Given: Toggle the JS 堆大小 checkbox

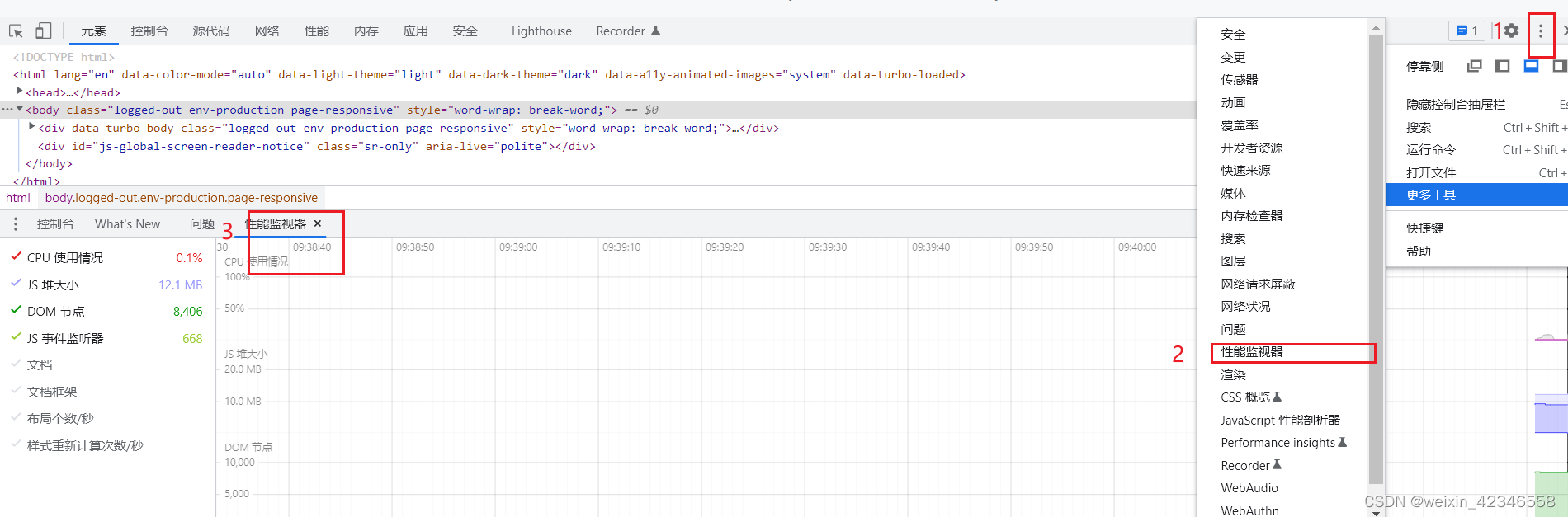Looking at the screenshot, I should (x=16, y=283).
